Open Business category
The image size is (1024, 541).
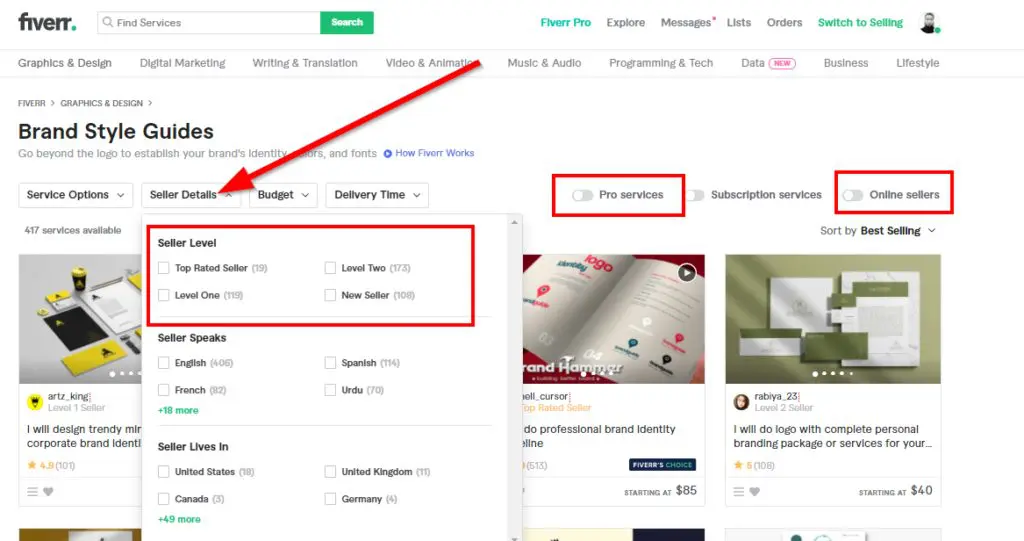pyautogui.click(x=846, y=63)
